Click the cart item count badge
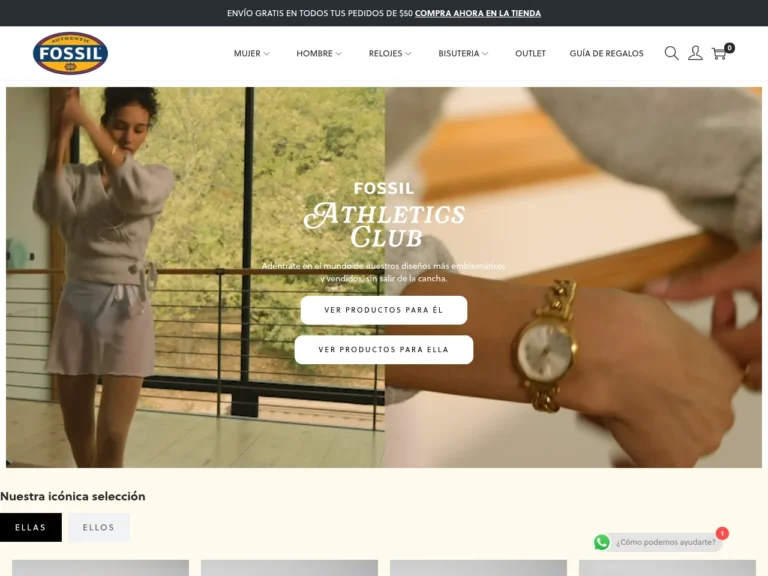Viewport: 768px width, 576px height. coord(729,48)
